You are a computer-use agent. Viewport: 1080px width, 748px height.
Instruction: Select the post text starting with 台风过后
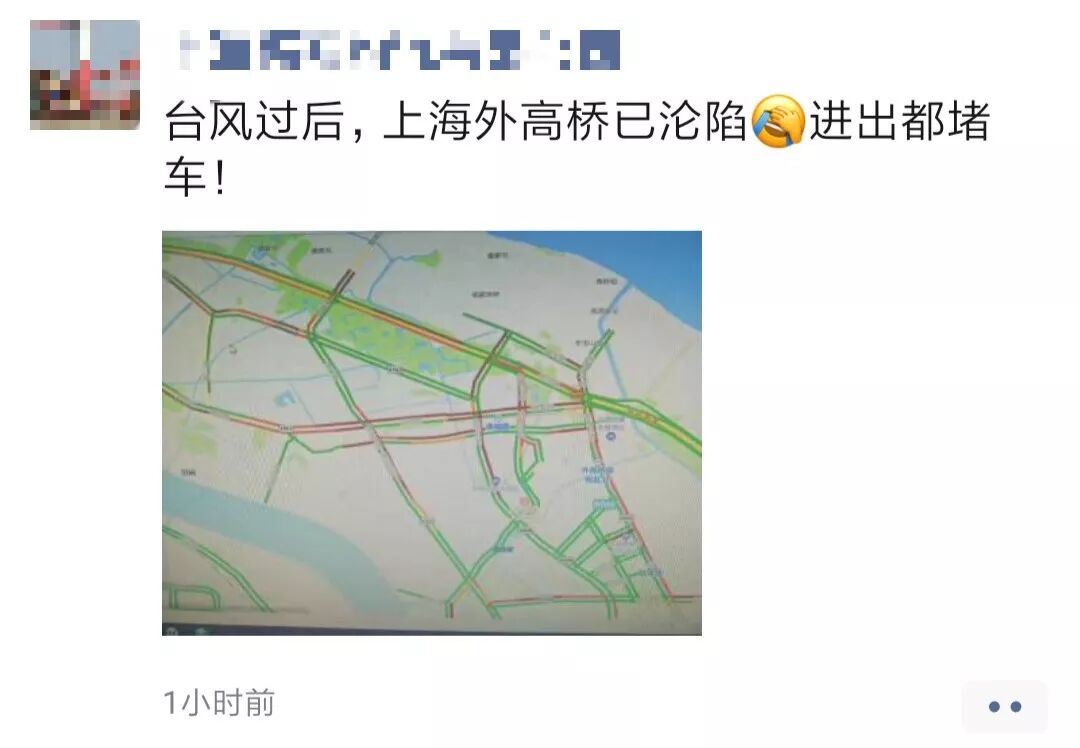[577, 148]
